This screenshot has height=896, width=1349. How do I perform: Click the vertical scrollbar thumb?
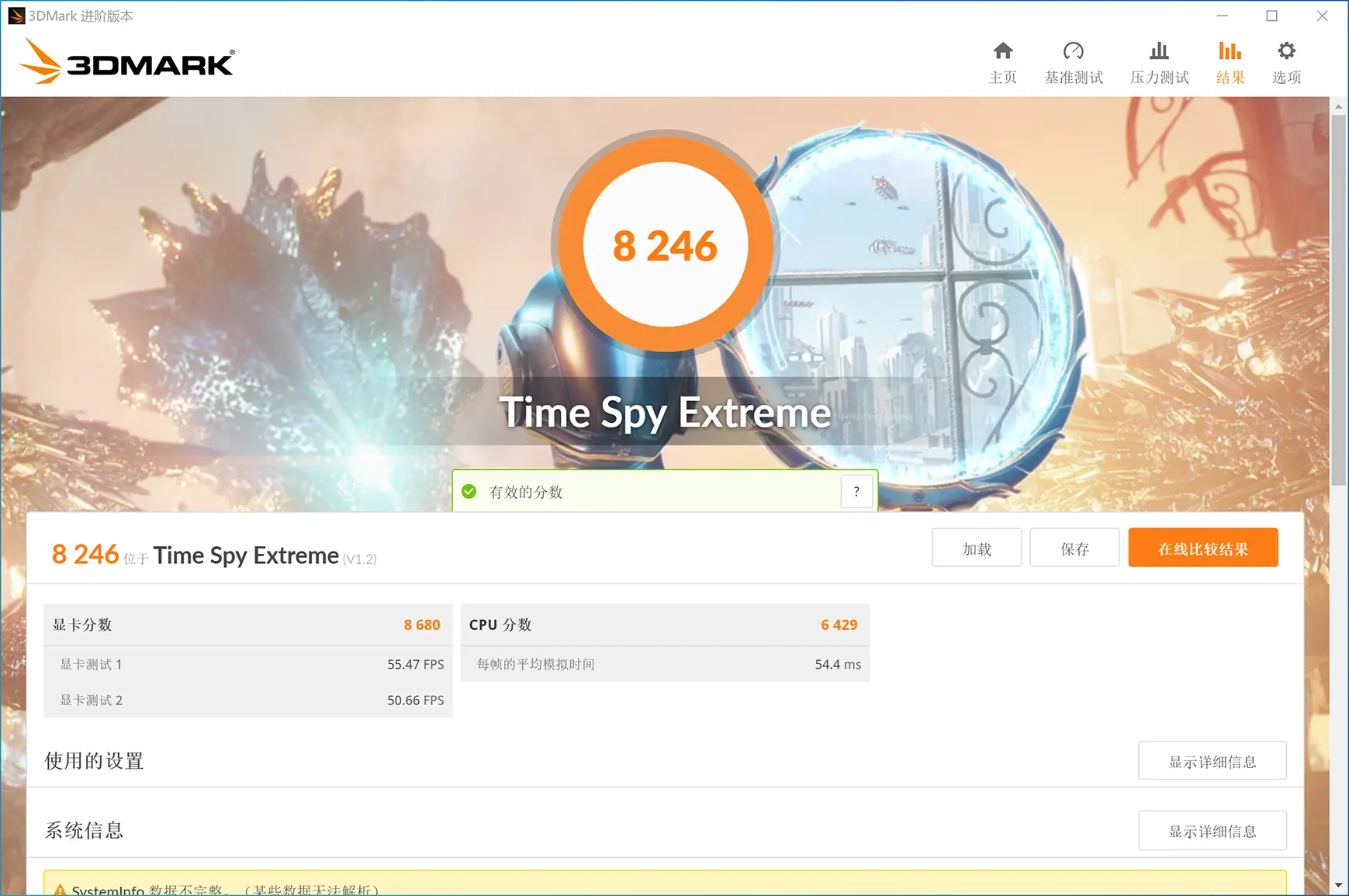(1339, 300)
